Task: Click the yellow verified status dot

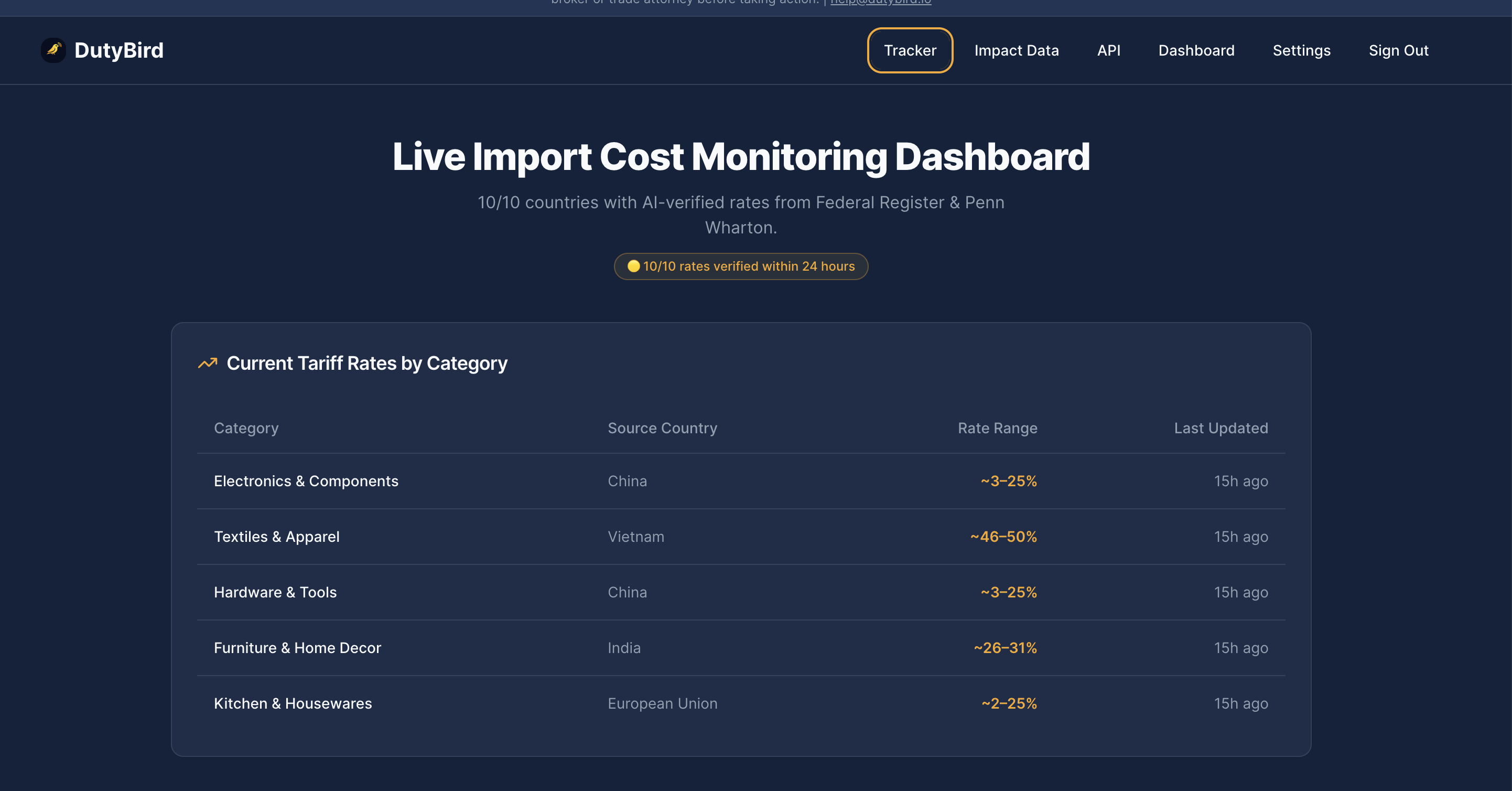Action: (x=633, y=266)
